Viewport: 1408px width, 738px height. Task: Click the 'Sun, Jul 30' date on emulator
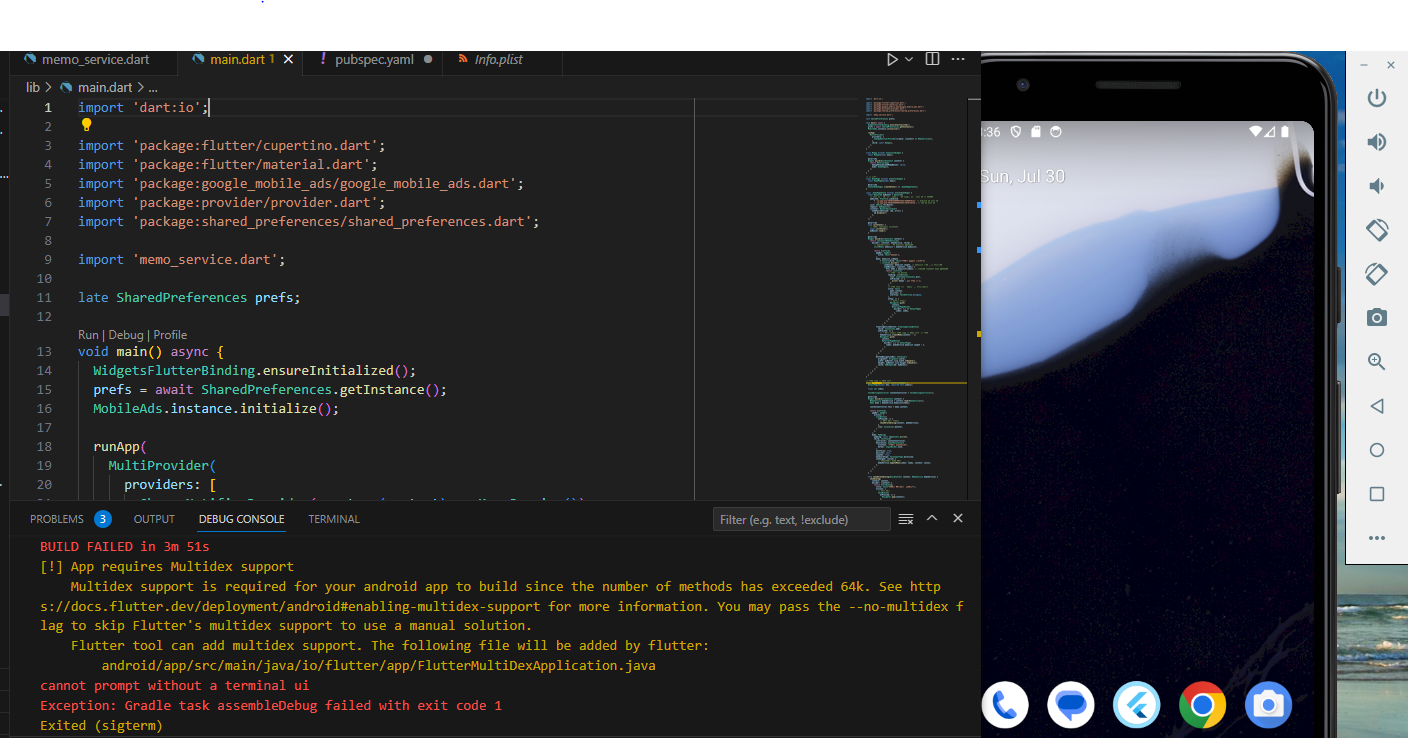(x=1023, y=176)
